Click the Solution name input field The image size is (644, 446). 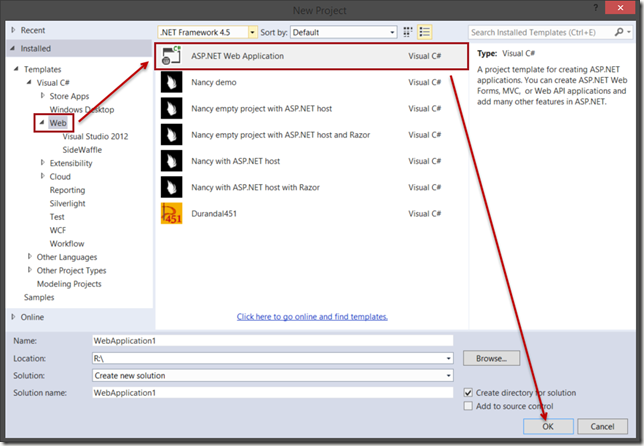click(273, 393)
